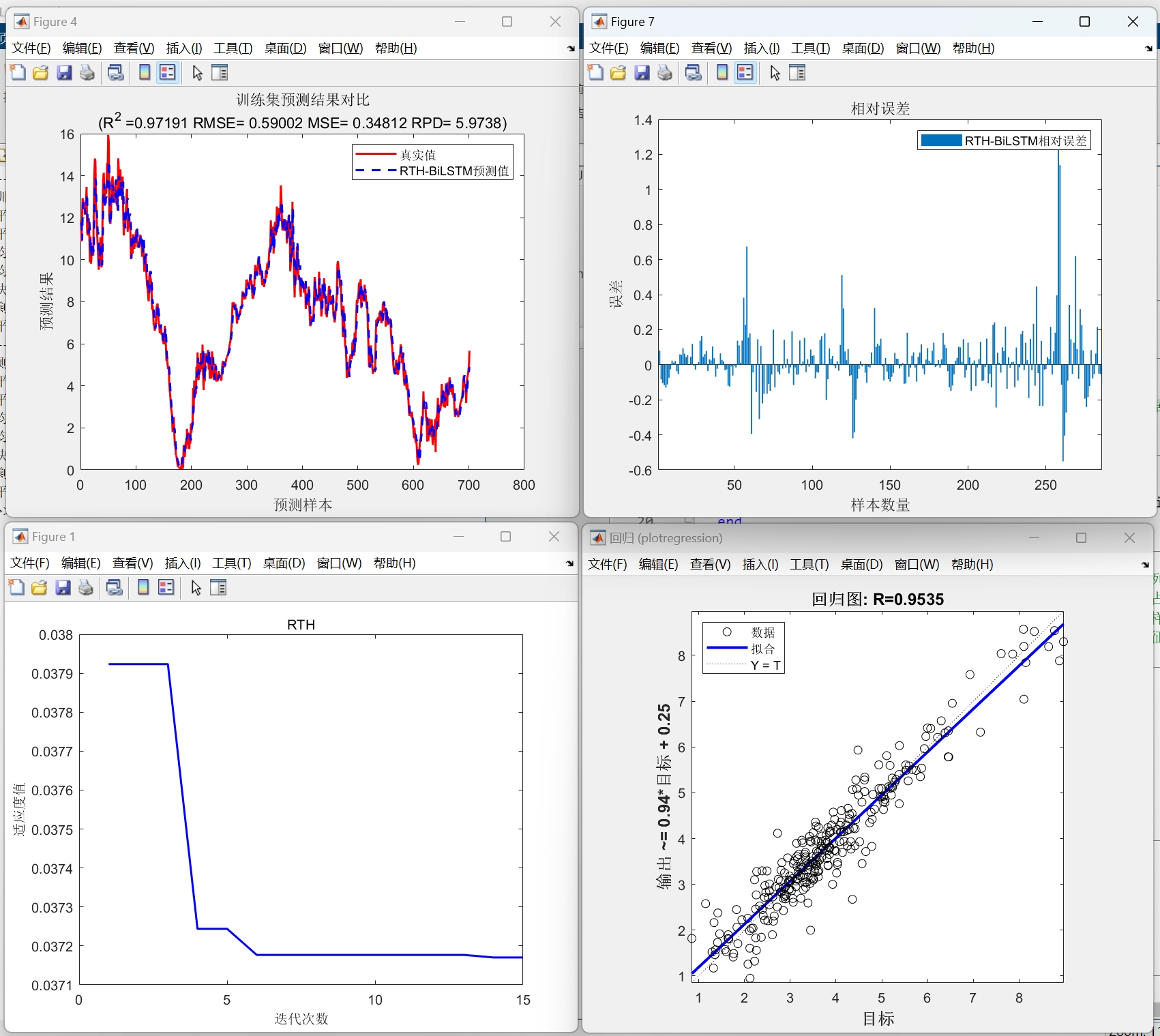Toggle Insert Legend in Figure 4 toolbar
Screen dimensions: 1160x1036
(168, 72)
